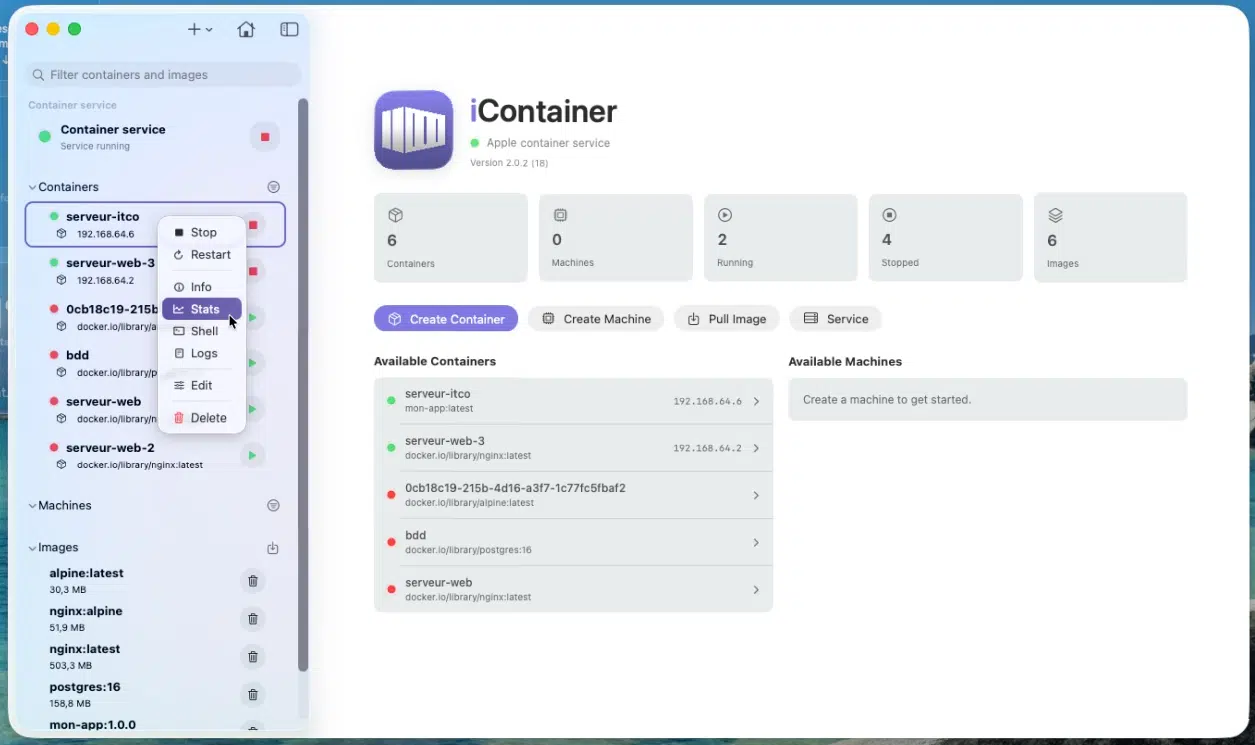The image size is (1255, 745).
Task: Choose Stop in the context menu
Action: tap(202, 232)
